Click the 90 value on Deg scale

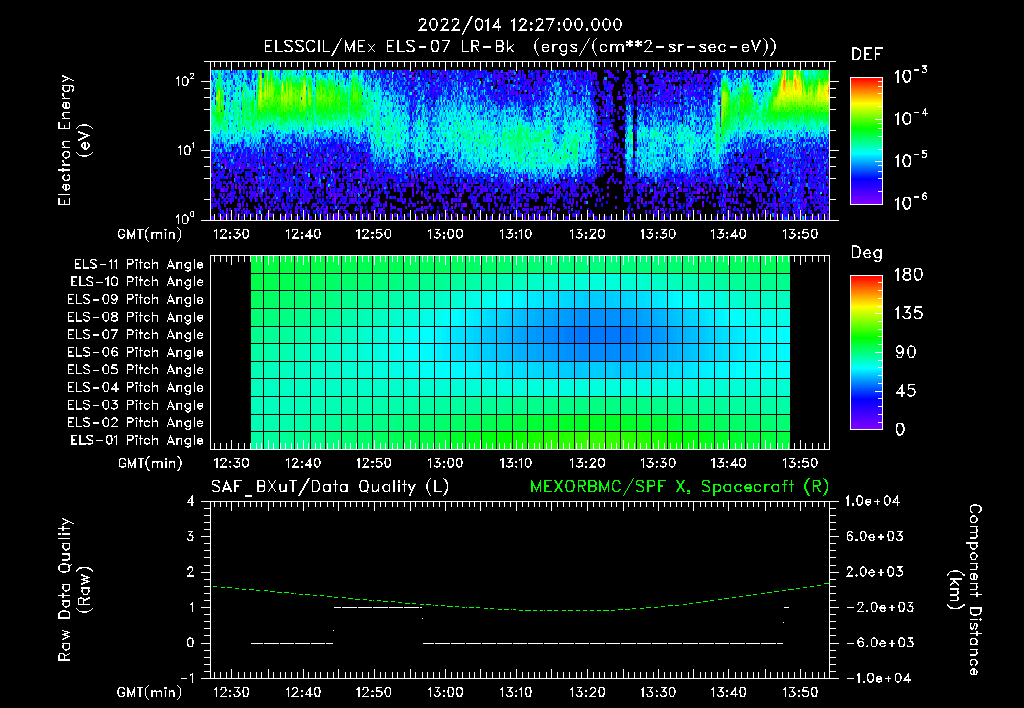coord(906,353)
